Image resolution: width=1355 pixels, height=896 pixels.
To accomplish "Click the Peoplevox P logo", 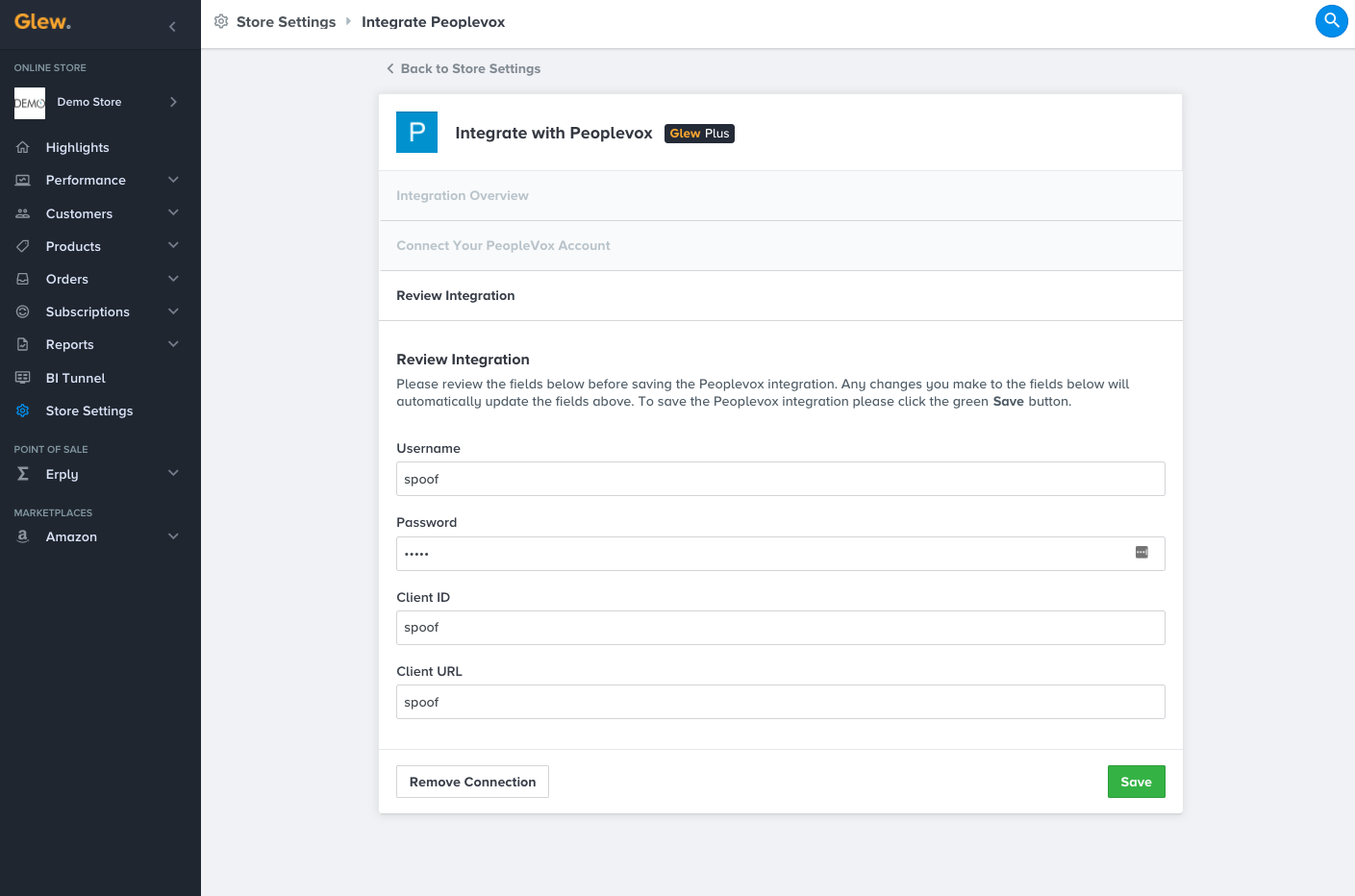I will click(417, 133).
